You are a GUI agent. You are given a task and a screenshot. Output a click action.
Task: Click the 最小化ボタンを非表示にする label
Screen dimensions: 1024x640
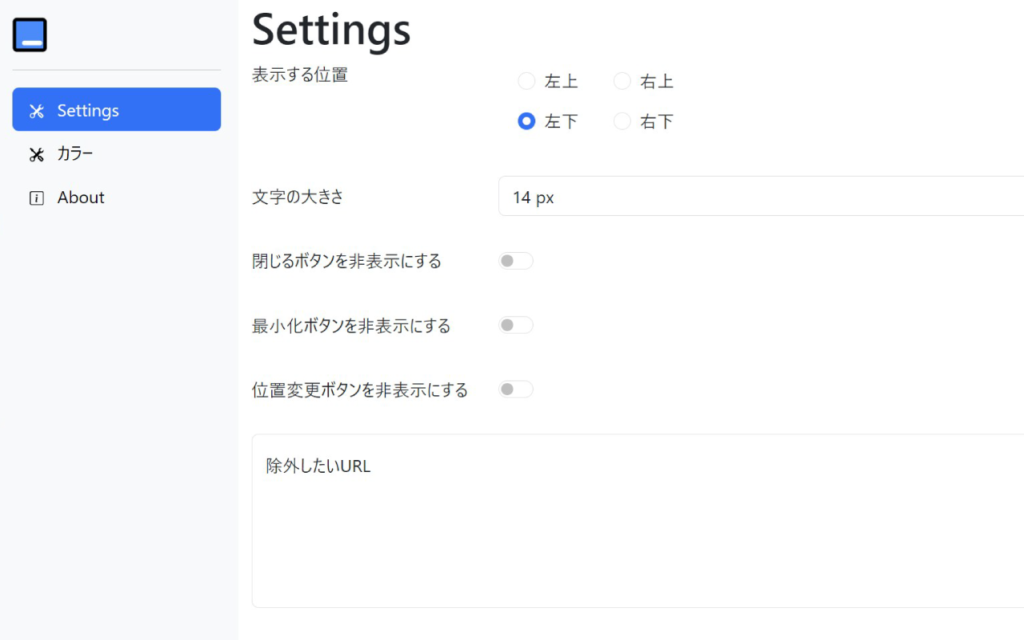[351, 325]
